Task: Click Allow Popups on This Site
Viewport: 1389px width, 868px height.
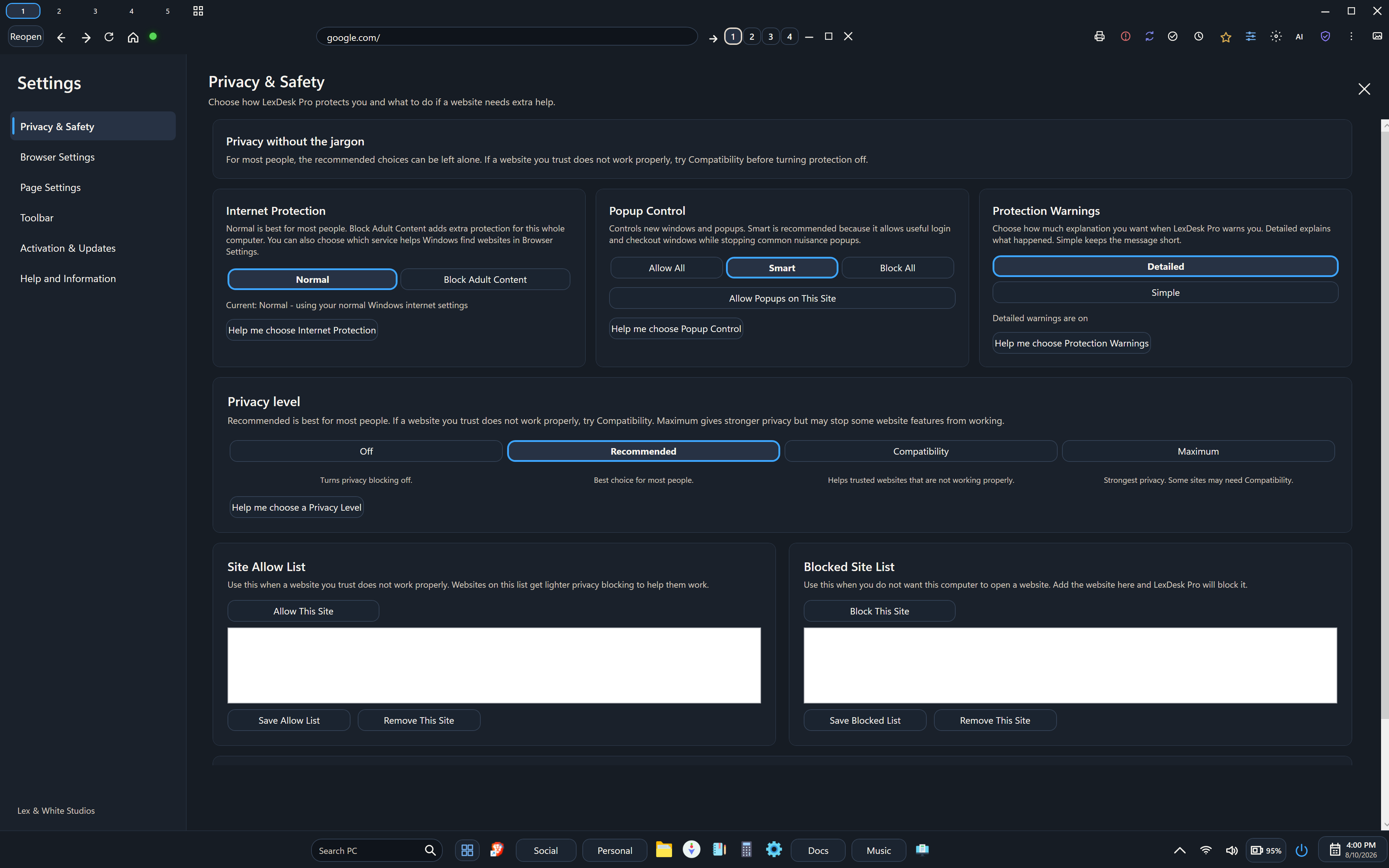Action: click(782, 298)
